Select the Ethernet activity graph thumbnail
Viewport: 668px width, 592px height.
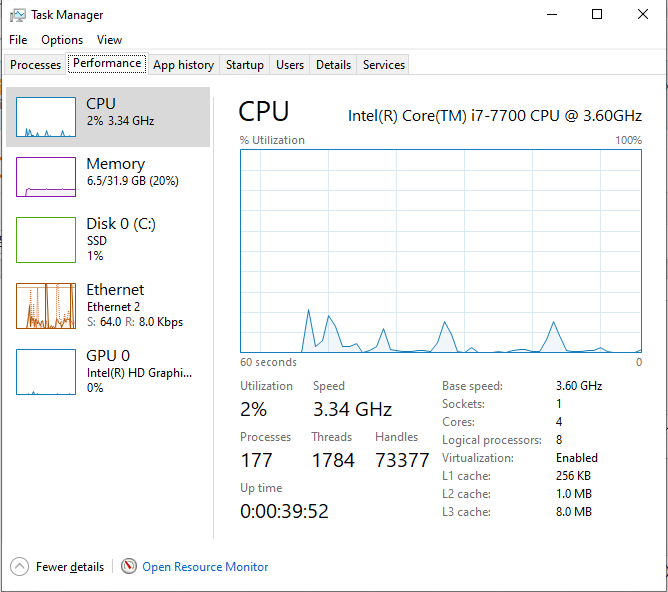46,306
